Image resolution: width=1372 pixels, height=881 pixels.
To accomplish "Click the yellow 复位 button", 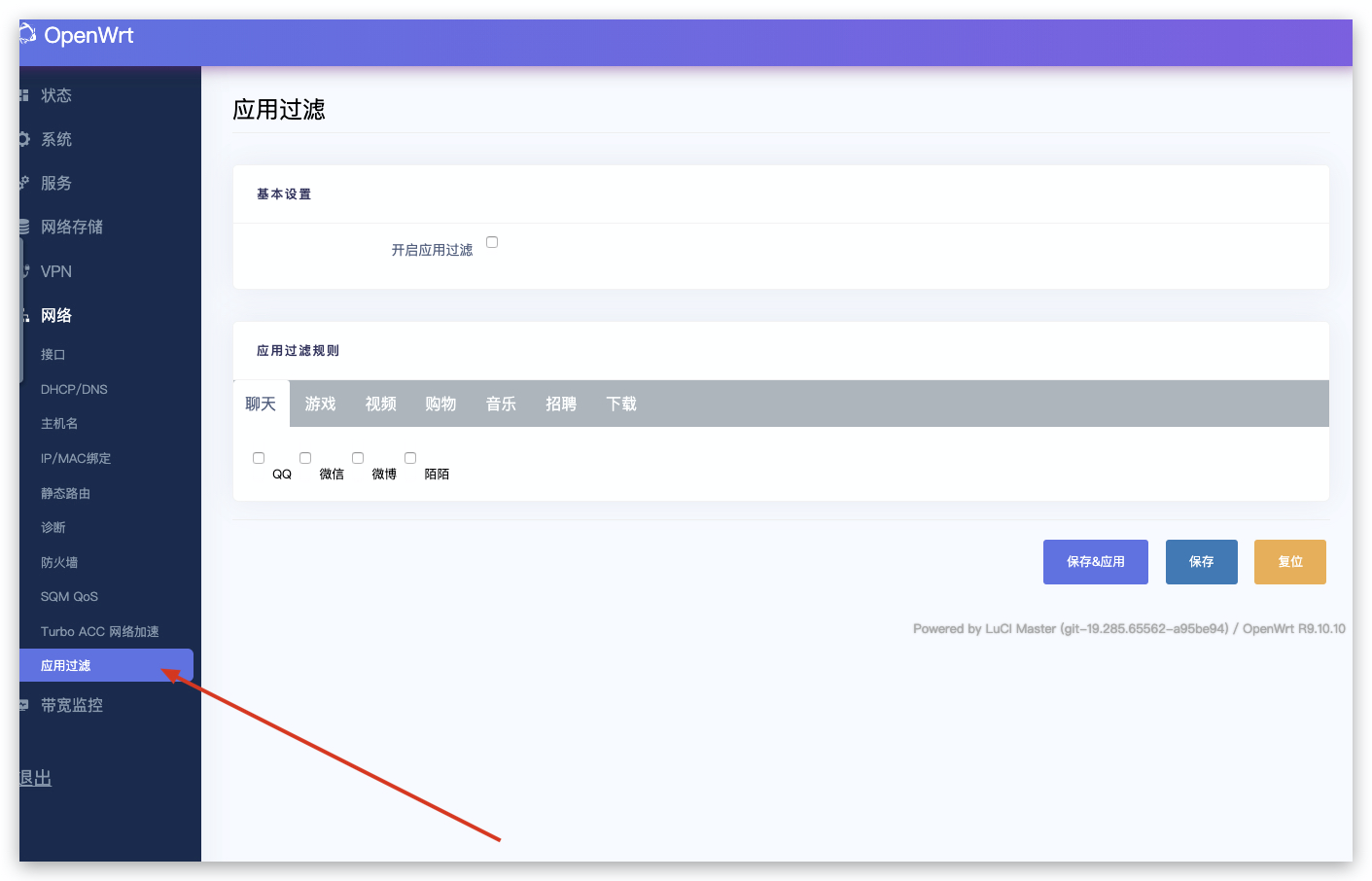I will tap(1289, 561).
